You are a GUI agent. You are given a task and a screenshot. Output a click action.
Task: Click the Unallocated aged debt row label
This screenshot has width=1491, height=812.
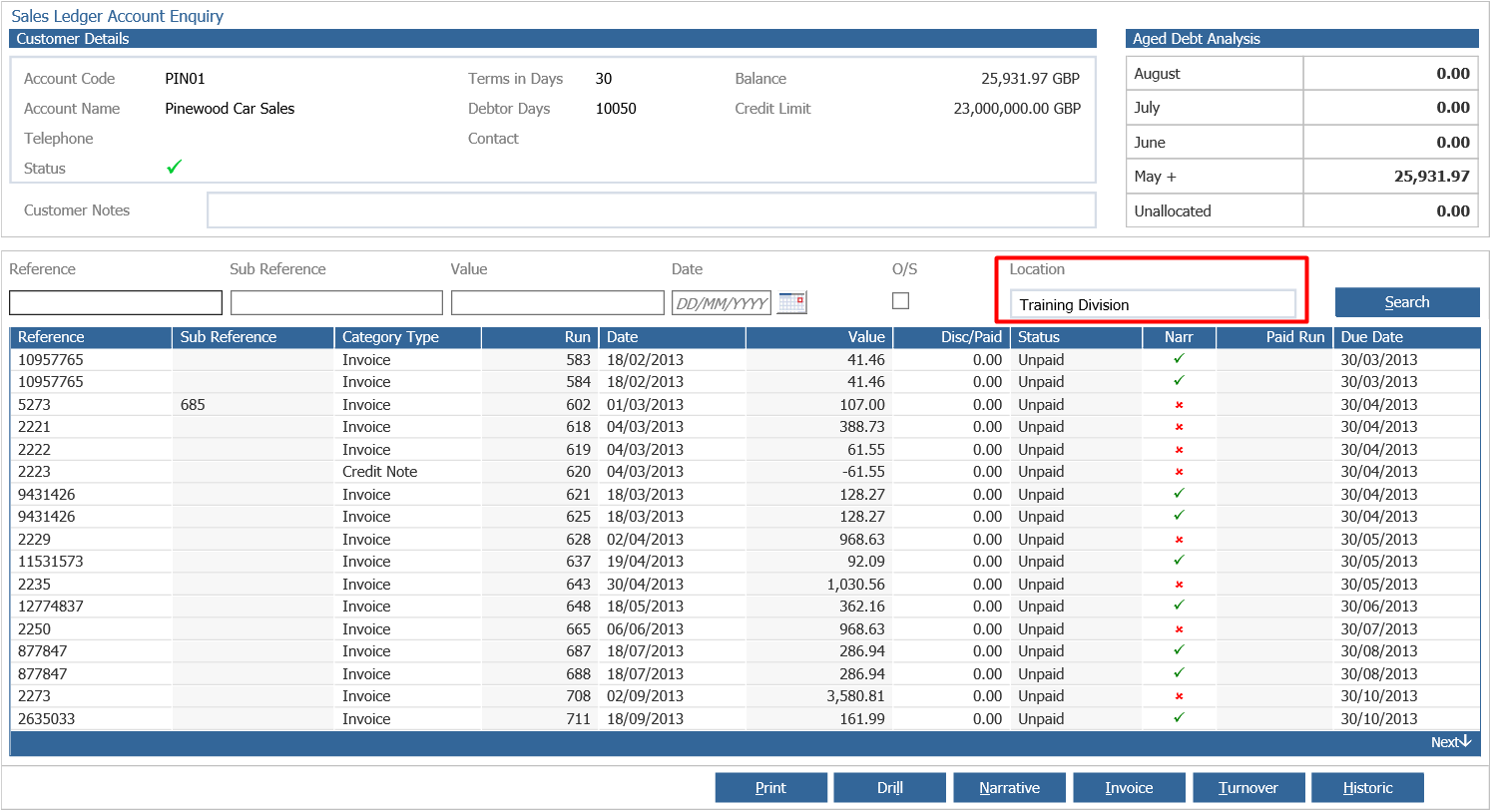pos(1173,211)
